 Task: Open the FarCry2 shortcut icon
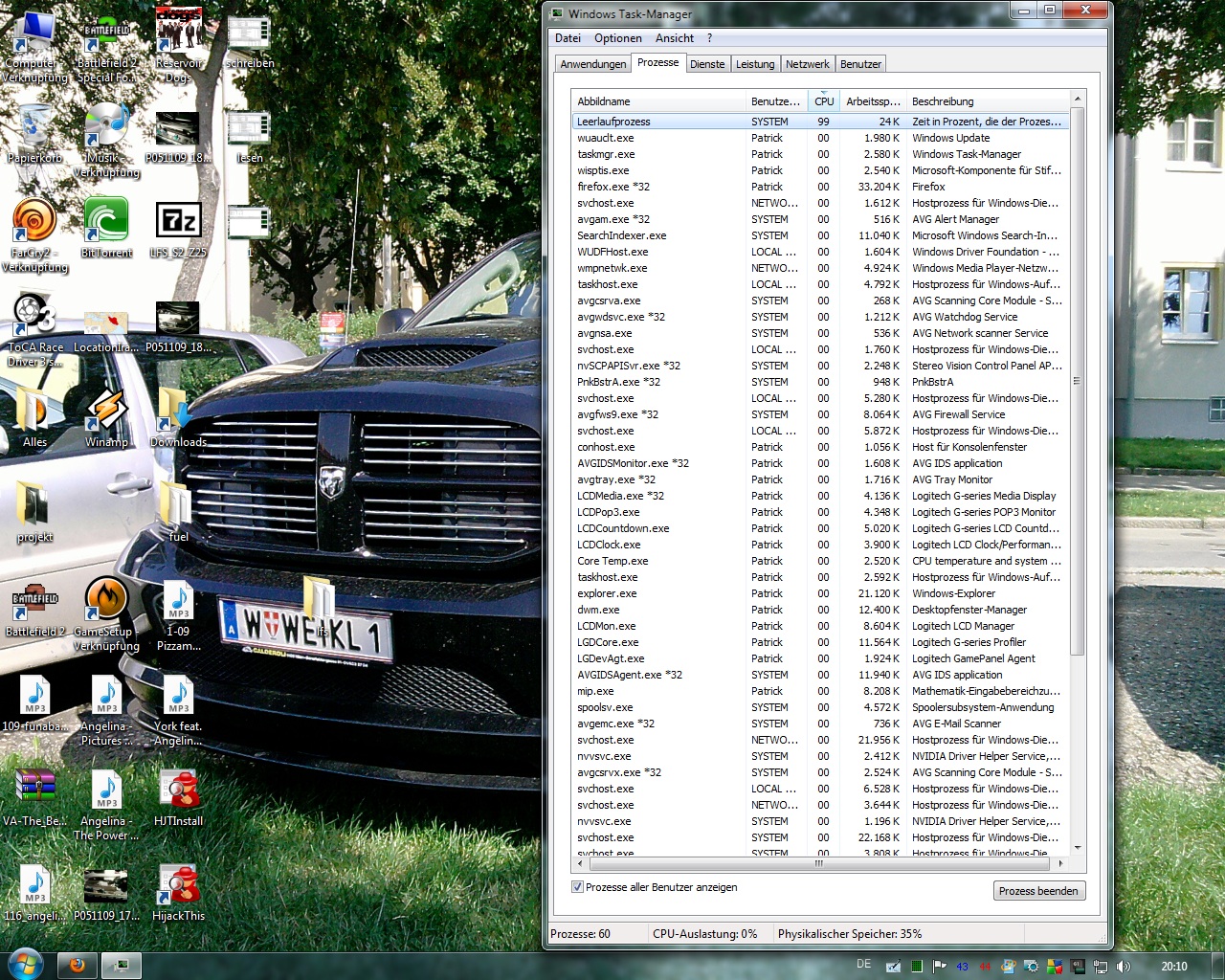coord(34,235)
